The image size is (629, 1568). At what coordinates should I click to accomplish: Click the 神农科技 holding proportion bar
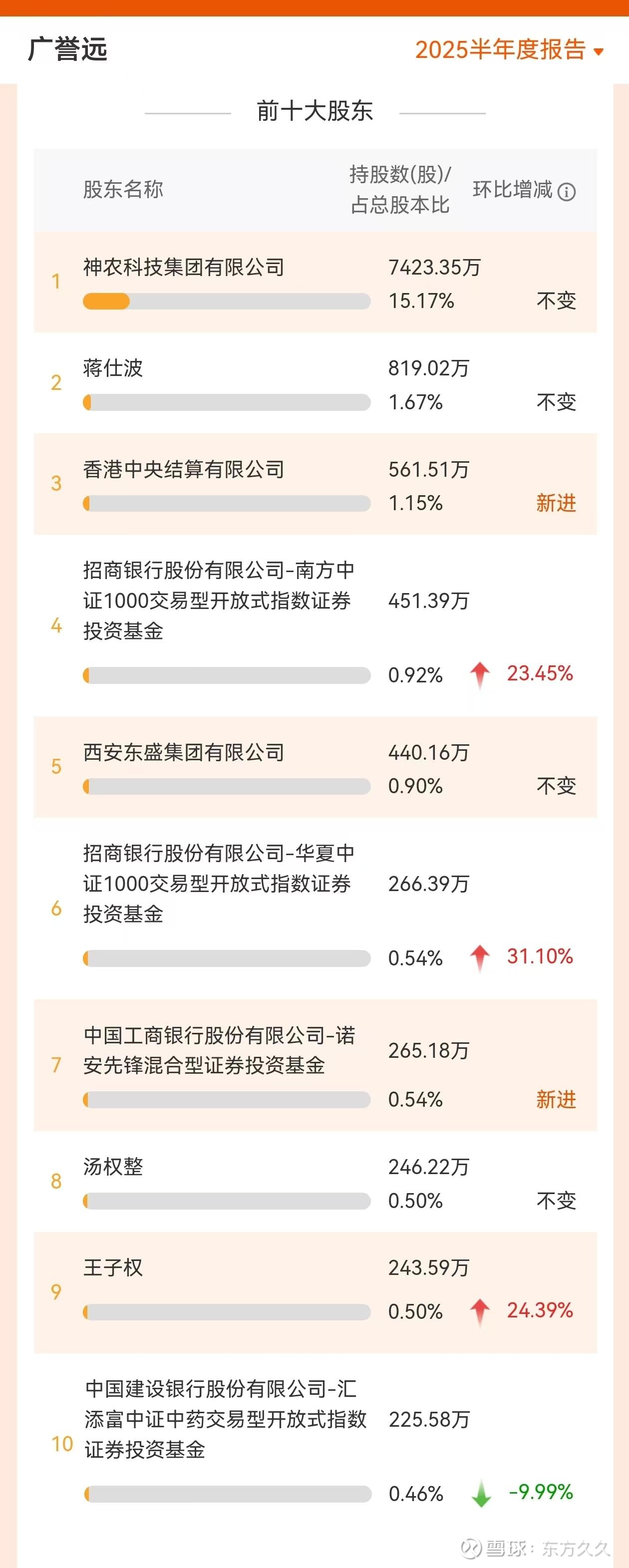pyautogui.click(x=227, y=302)
